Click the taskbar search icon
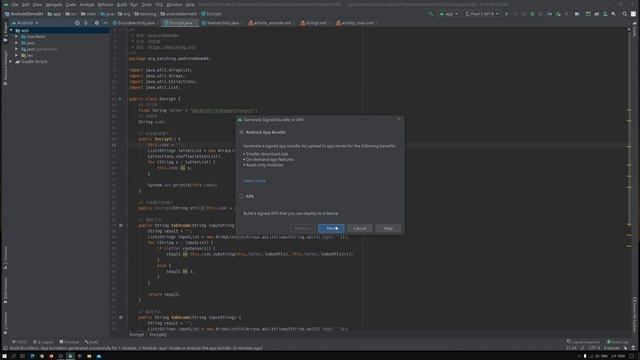Screen dimensions: 640x360 click(x=13, y=356)
